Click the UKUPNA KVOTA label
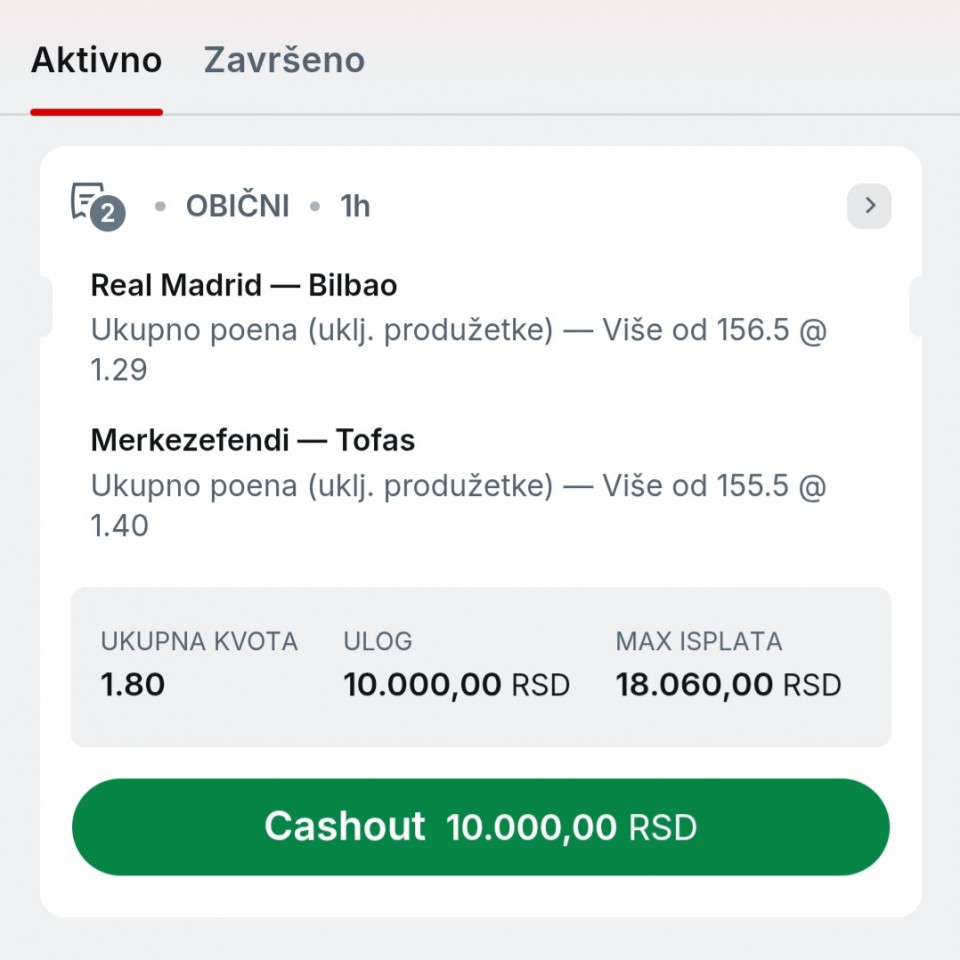The height and width of the screenshot is (960, 960). coord(199,642)
